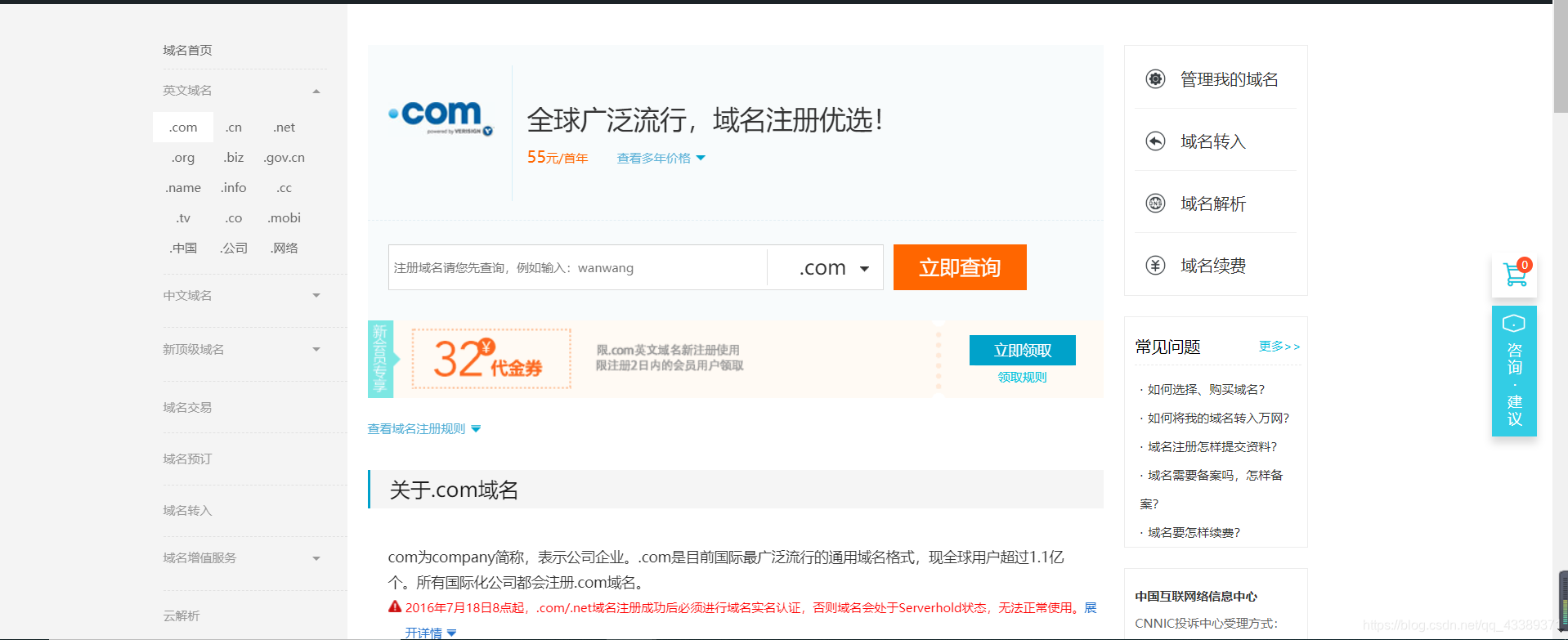Select the .gov.cn domain option
The width and height of the screenshot is (1568, 640).
tap(284, 158)
